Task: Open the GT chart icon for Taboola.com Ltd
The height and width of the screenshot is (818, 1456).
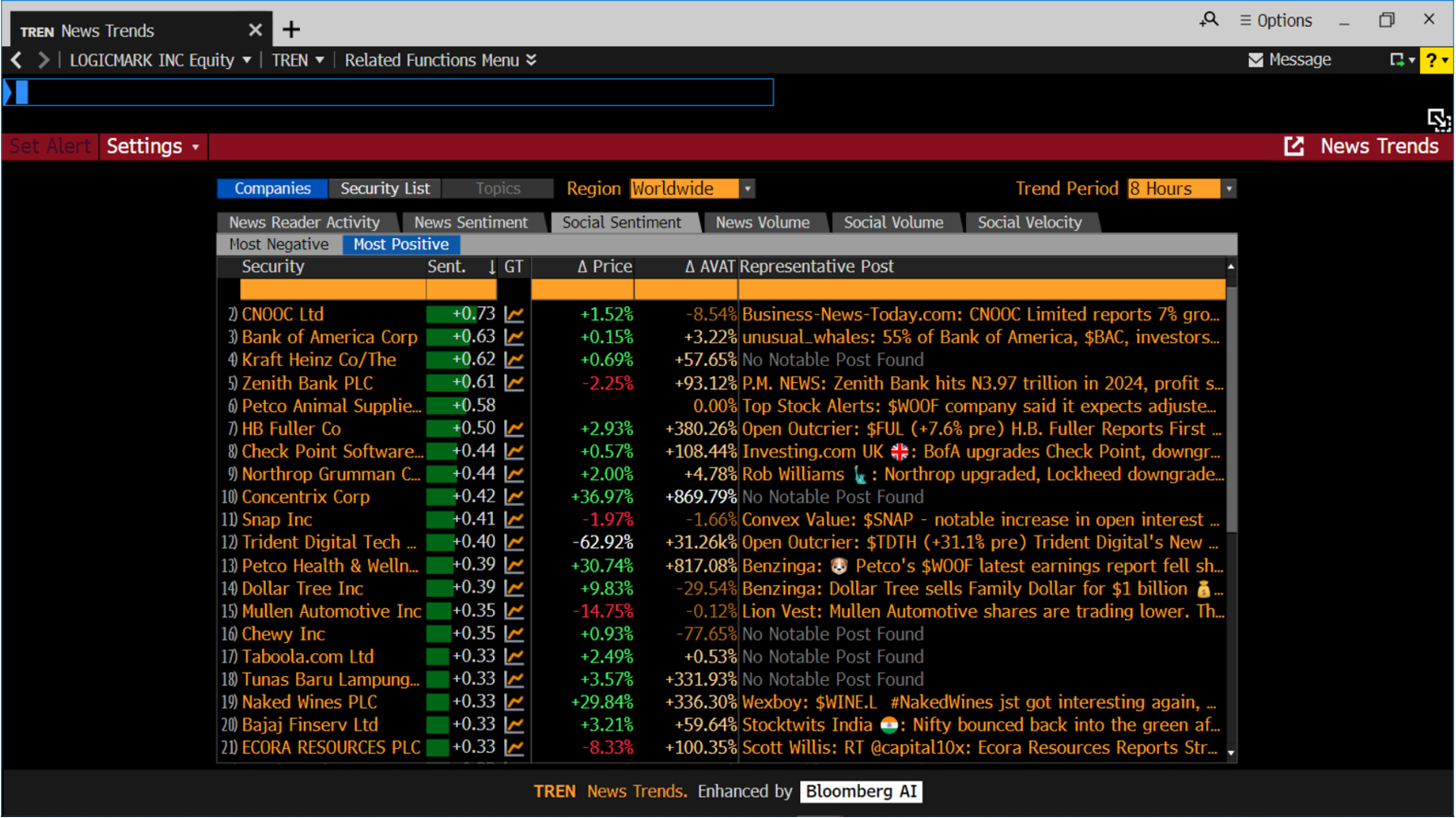Action: pyautogui.click(x=514, y=657)
